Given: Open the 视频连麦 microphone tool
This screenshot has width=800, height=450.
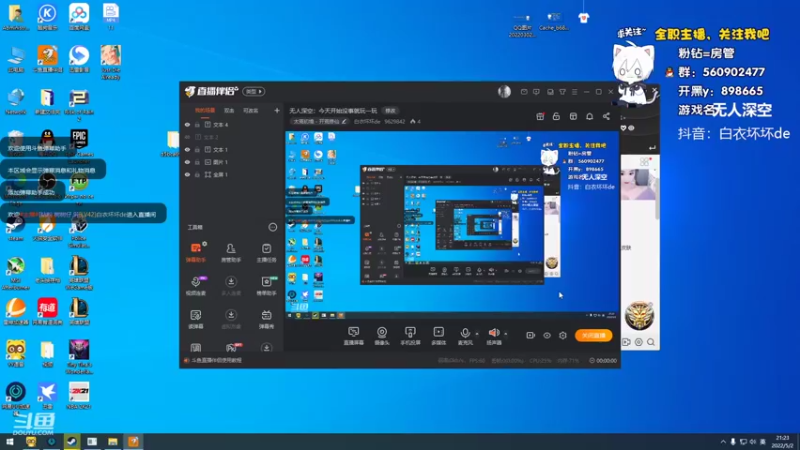Looking at the screenshot, I should 196,286.
